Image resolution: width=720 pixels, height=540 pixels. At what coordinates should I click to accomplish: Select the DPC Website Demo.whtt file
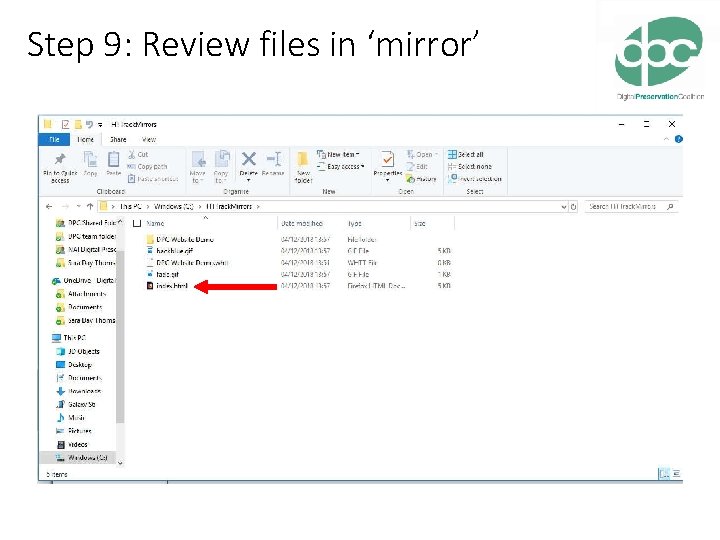tap(191, 263)
